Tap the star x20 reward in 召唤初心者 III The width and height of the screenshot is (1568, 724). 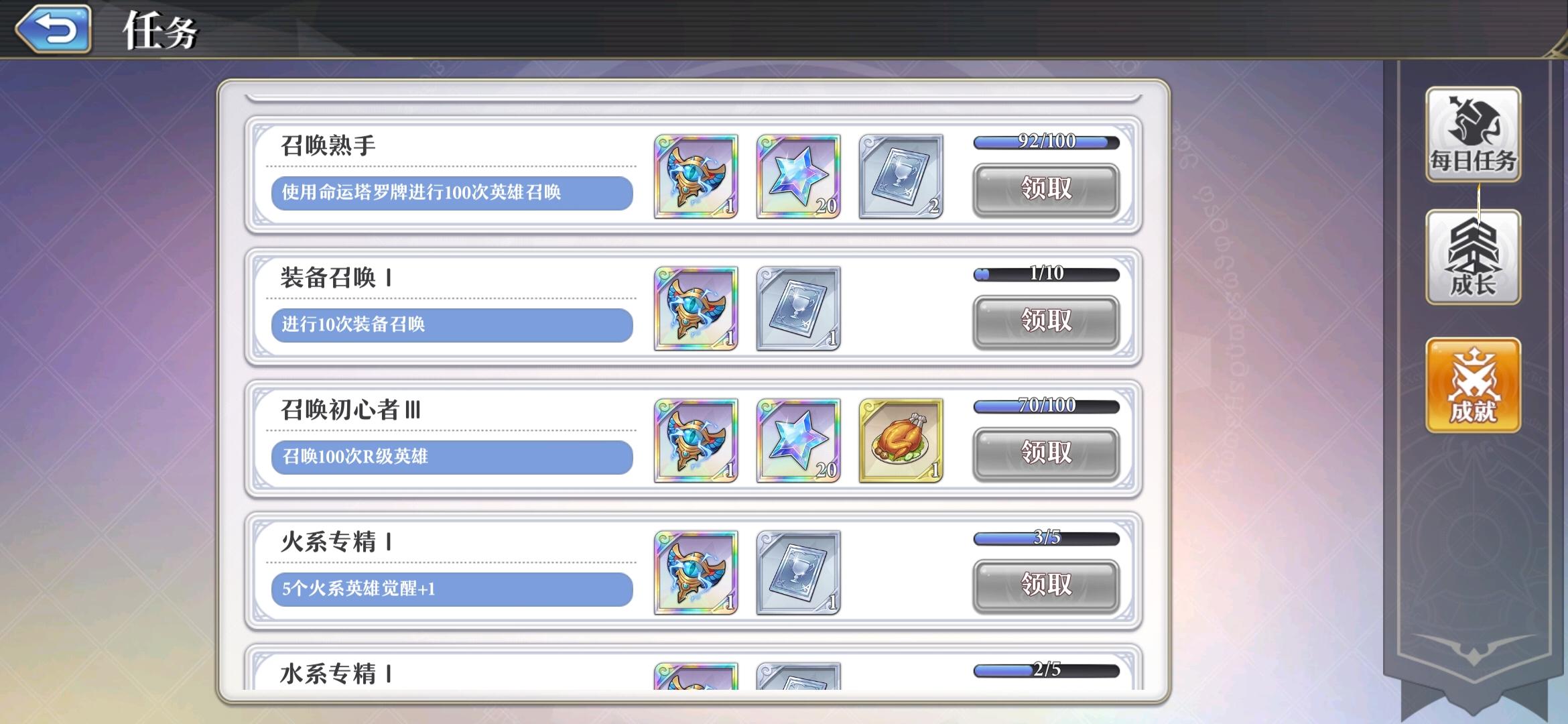tap(798, 440)
